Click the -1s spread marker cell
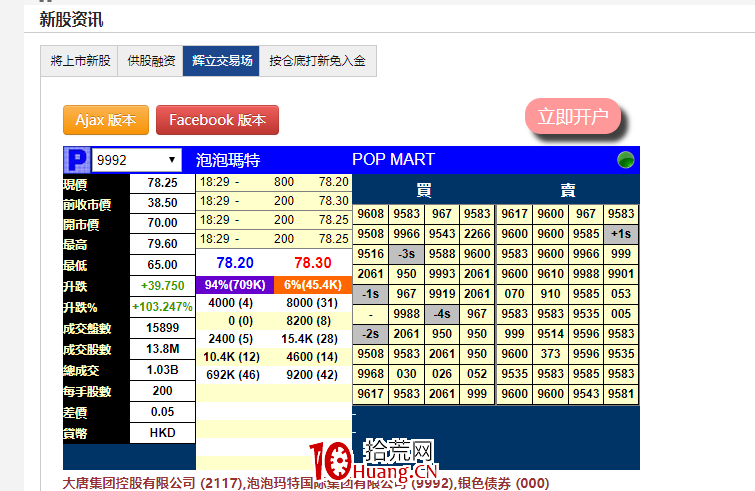The height and width of the screenshot is (491, 755). (370, 294)
